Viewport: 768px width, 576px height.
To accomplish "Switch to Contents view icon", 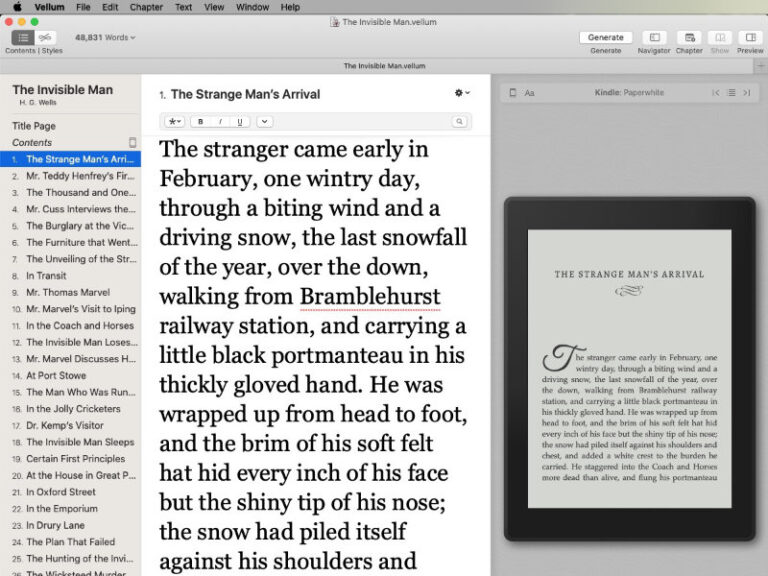I will 23,38.
